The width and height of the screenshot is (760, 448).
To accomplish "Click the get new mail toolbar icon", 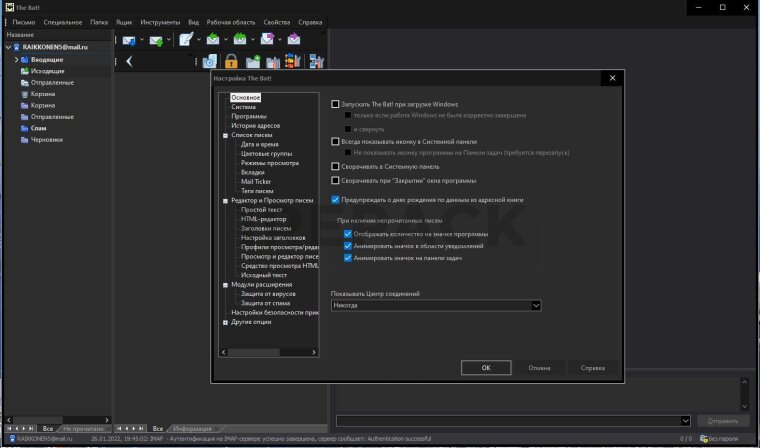I will coord(129,40).
